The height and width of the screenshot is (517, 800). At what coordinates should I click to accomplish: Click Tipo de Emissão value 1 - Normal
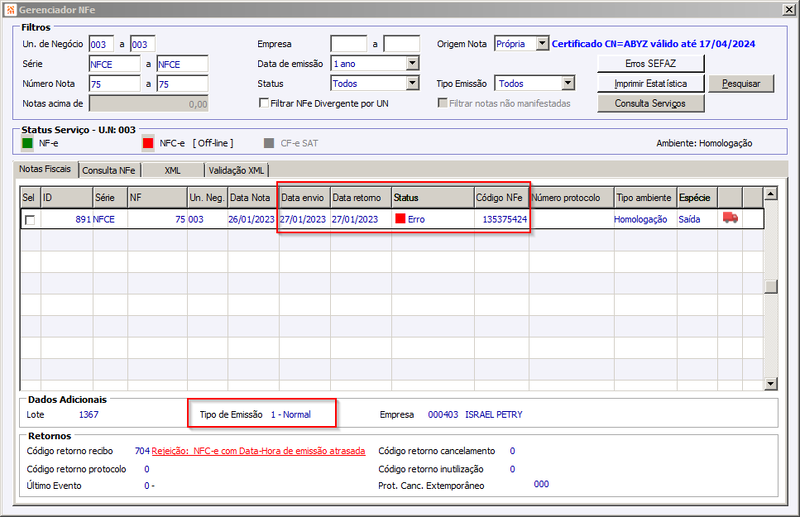(x=291, y=415)
